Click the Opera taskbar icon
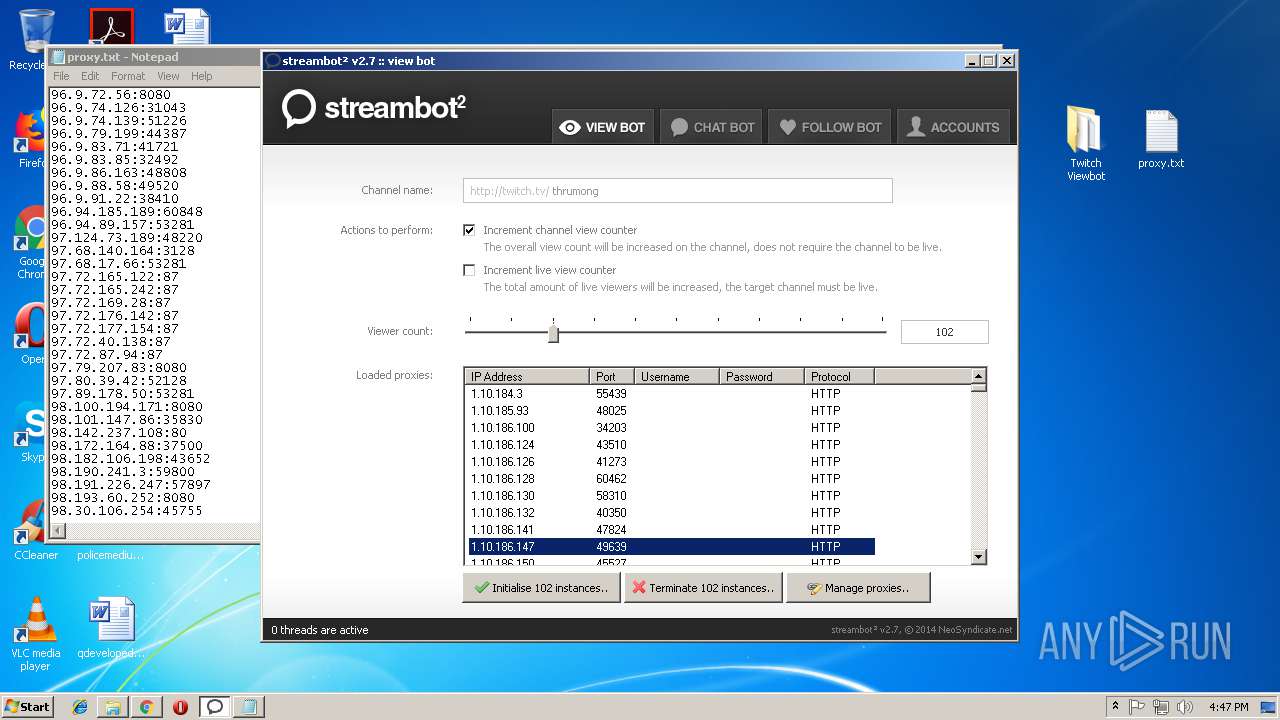Screen dimensions: 1280x720 coord(180,707)
